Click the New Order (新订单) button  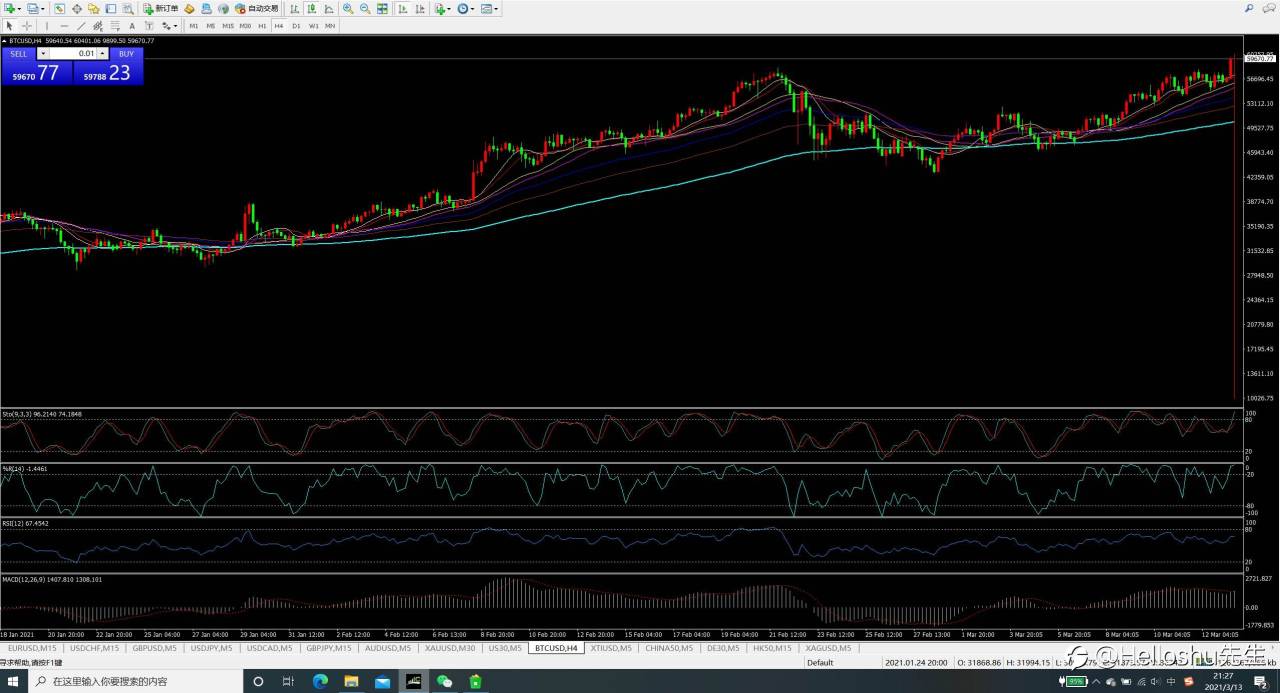pyautogui.click(x=161, y=8)
